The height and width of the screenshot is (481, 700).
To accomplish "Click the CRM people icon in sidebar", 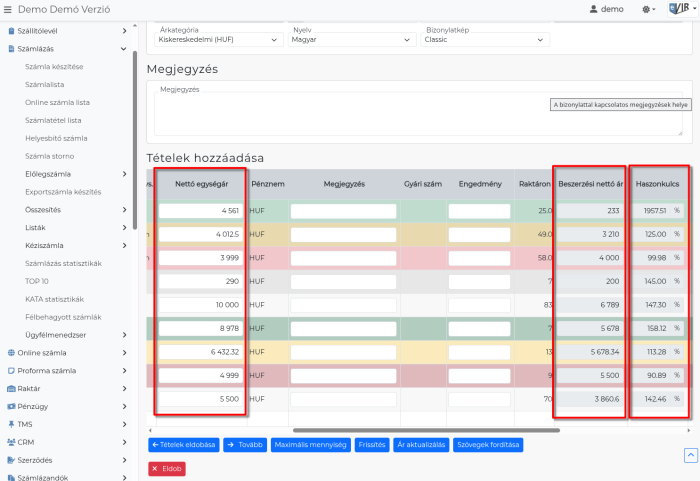I will (10, 442).
